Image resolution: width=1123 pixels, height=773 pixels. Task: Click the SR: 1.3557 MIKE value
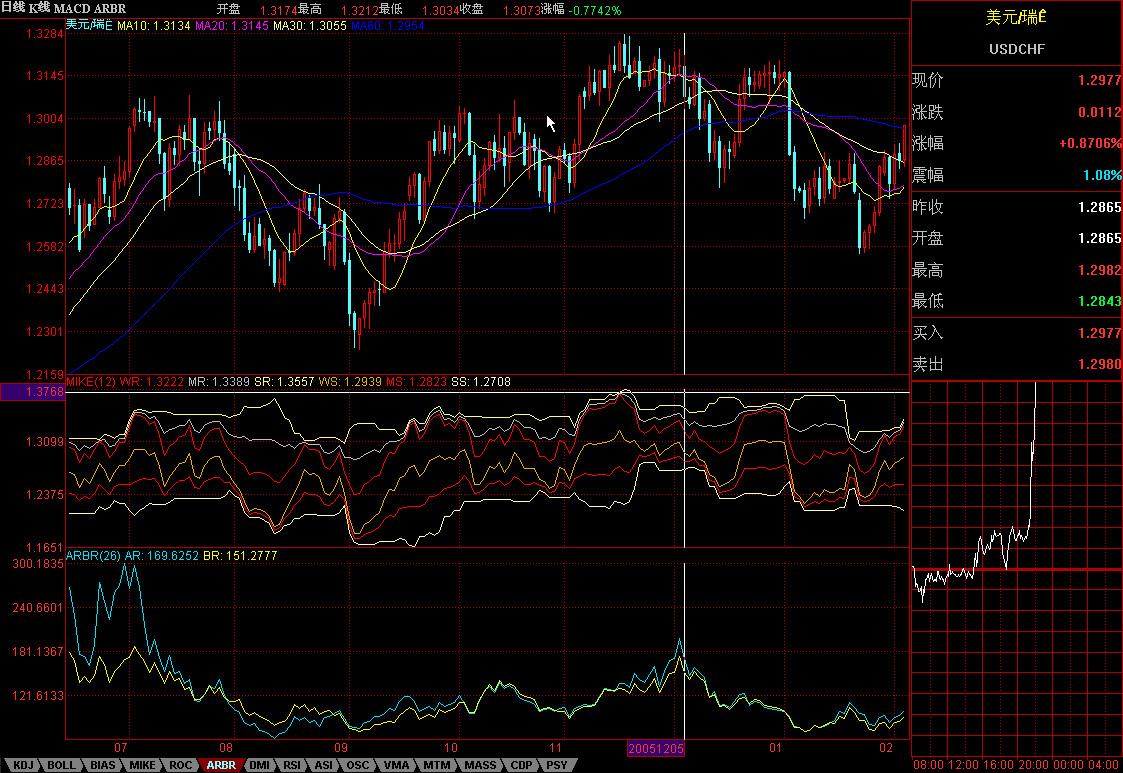(284, 382)
